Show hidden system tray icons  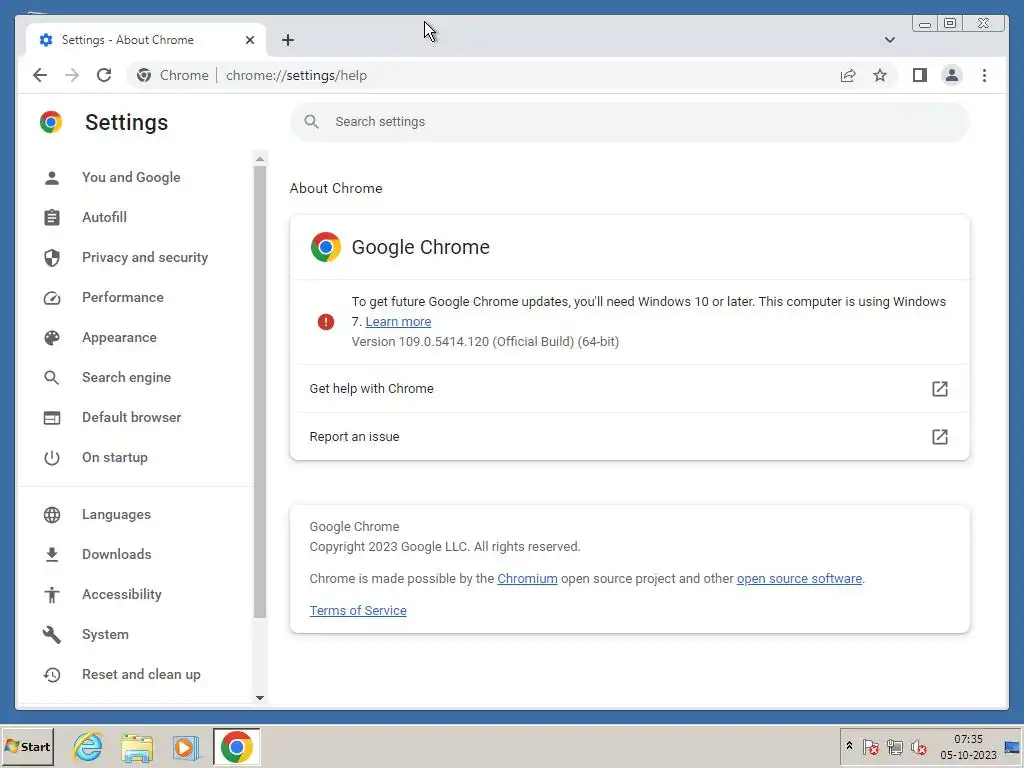(849, 746)
